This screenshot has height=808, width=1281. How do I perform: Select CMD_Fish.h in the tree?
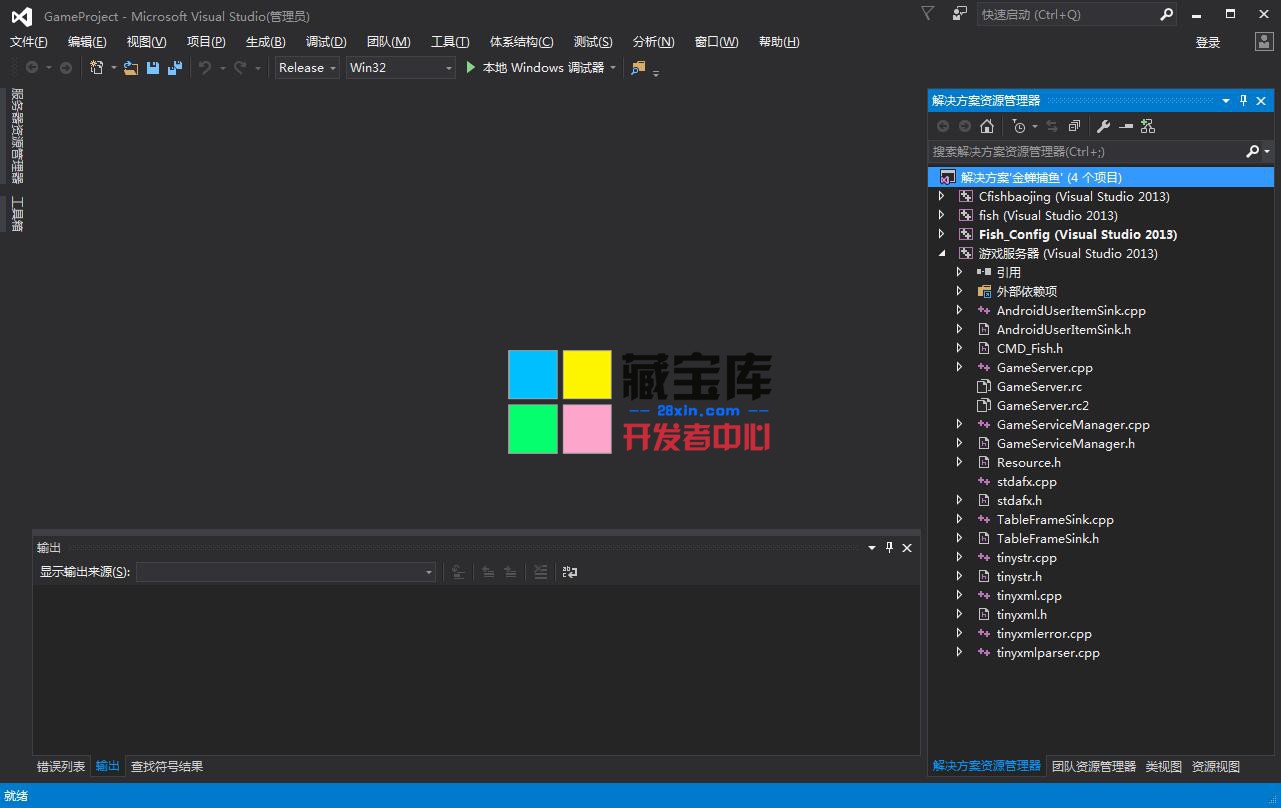[x=1029, y=348]
